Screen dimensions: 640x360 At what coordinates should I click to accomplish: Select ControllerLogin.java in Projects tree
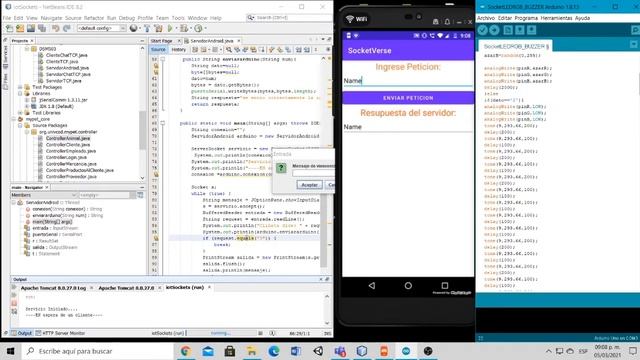[66, 157]
